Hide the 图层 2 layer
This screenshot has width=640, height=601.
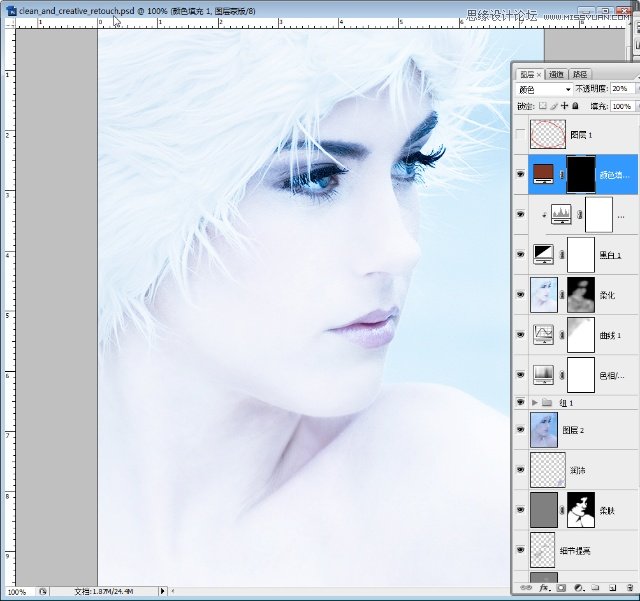(x=520, y=429)
